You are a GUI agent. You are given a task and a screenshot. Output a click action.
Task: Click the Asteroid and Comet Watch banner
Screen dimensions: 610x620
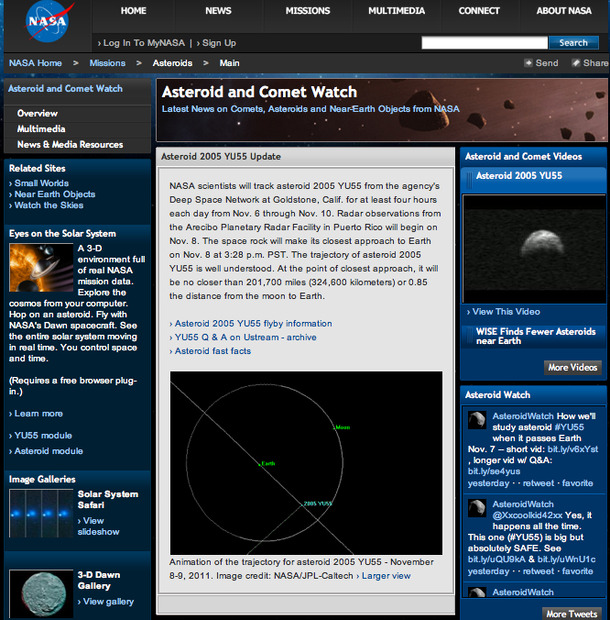point(382,110)
